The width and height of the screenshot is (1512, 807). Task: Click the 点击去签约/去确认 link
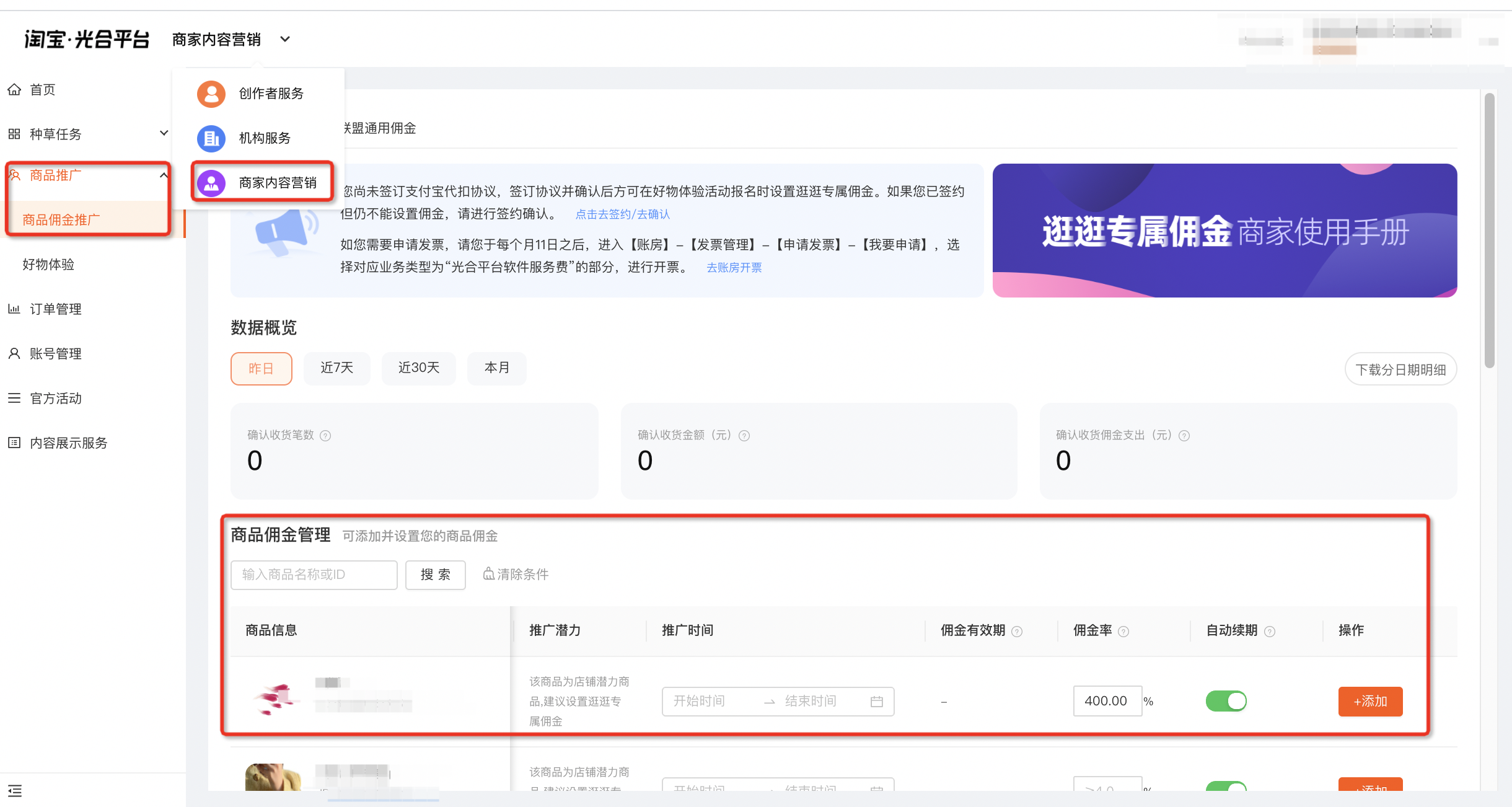pyautogui.click(x=623, y=214)
